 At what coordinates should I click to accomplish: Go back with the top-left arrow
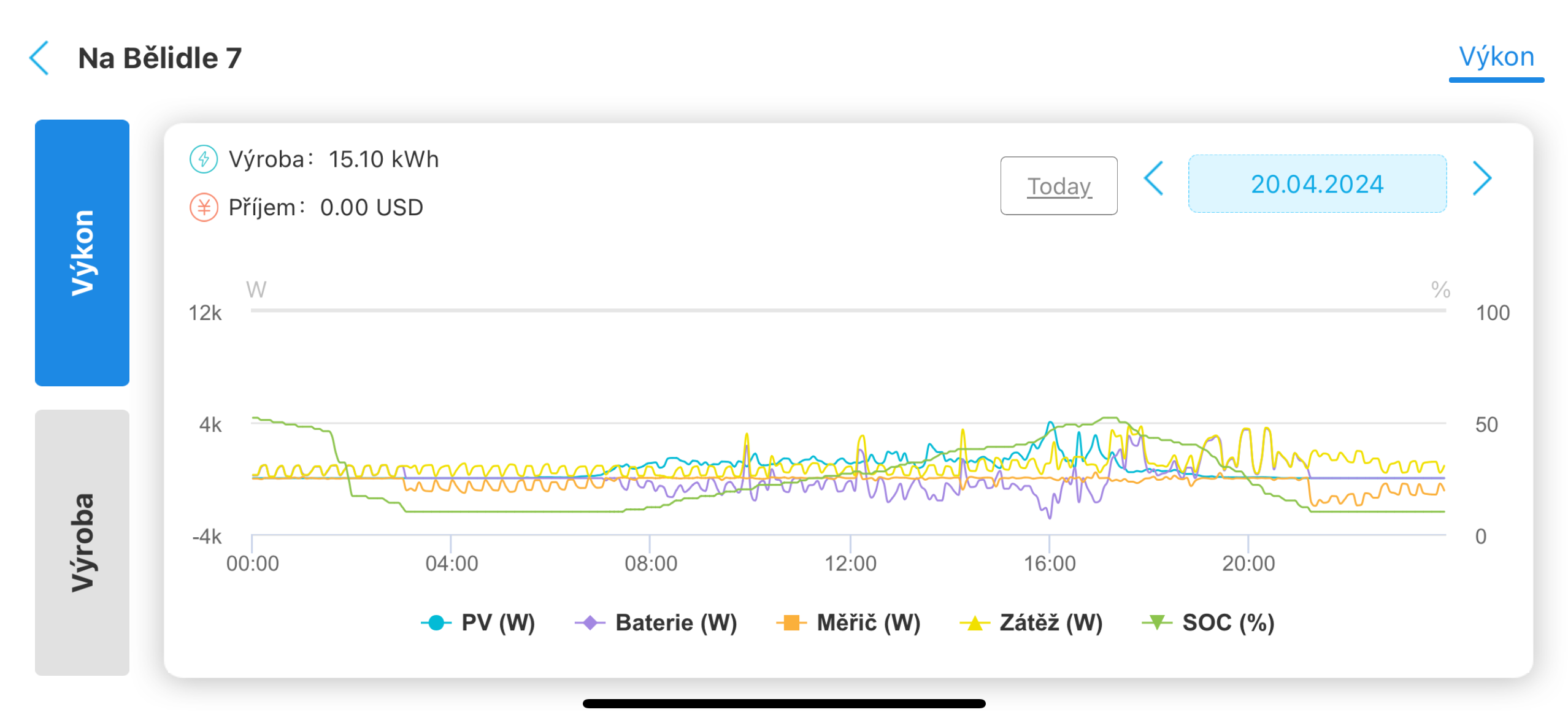tap(39, 58)
